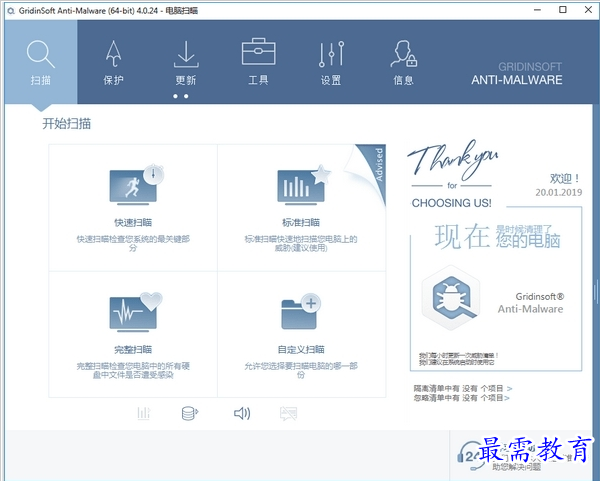Click the CHOOSING US! banner text
Image resolution: width=600 pixels, height=481 pixels.
coord(452,203)
